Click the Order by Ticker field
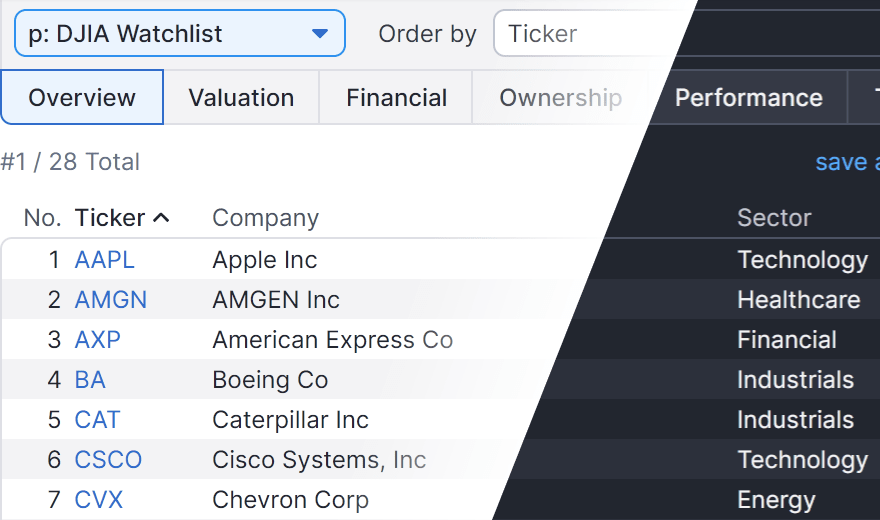The width and height of the screenshot is (880, 520). pyautogui.click(x=590, y=34)
